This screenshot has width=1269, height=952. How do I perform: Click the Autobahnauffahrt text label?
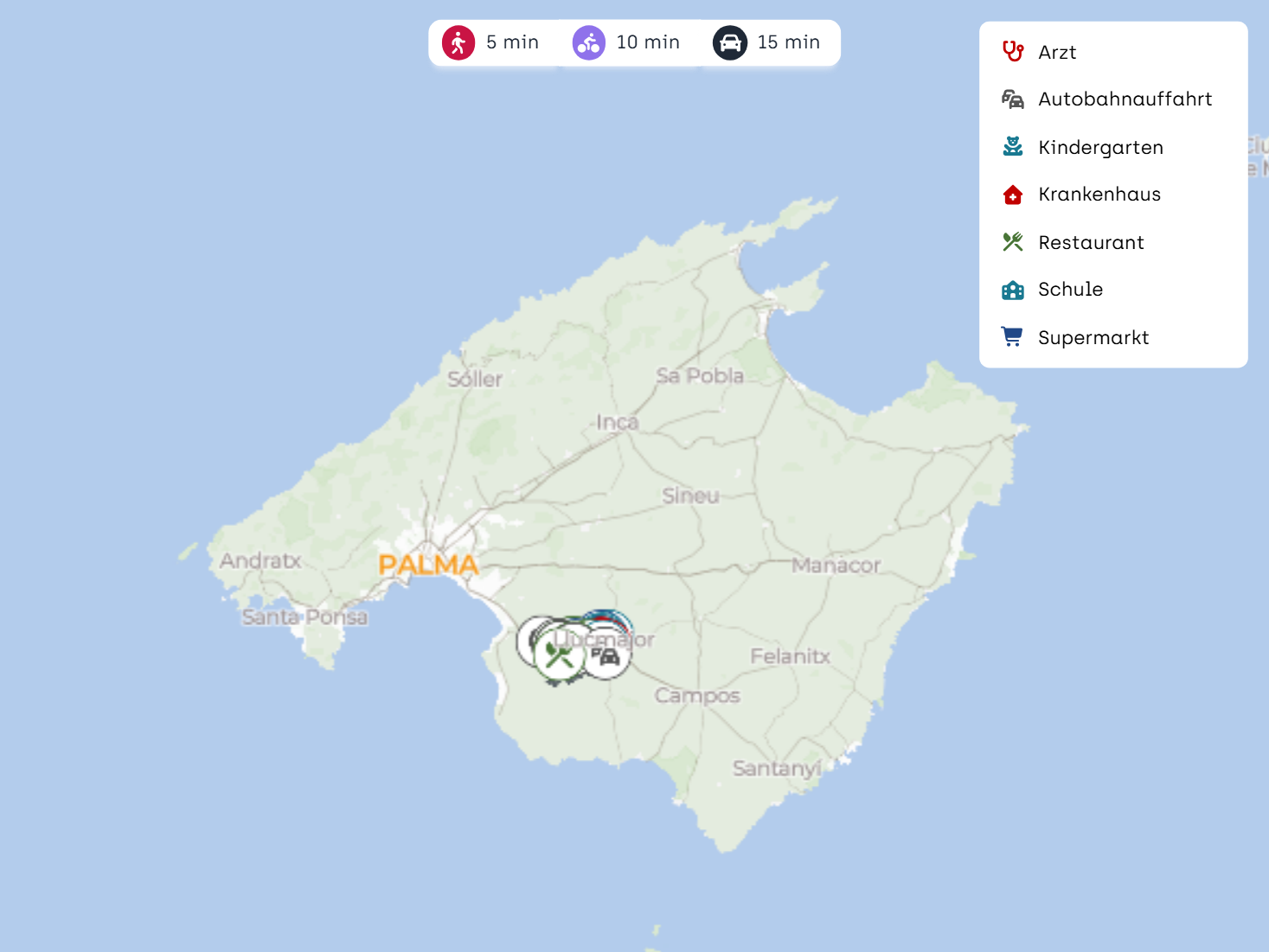tap(1125, 99)
